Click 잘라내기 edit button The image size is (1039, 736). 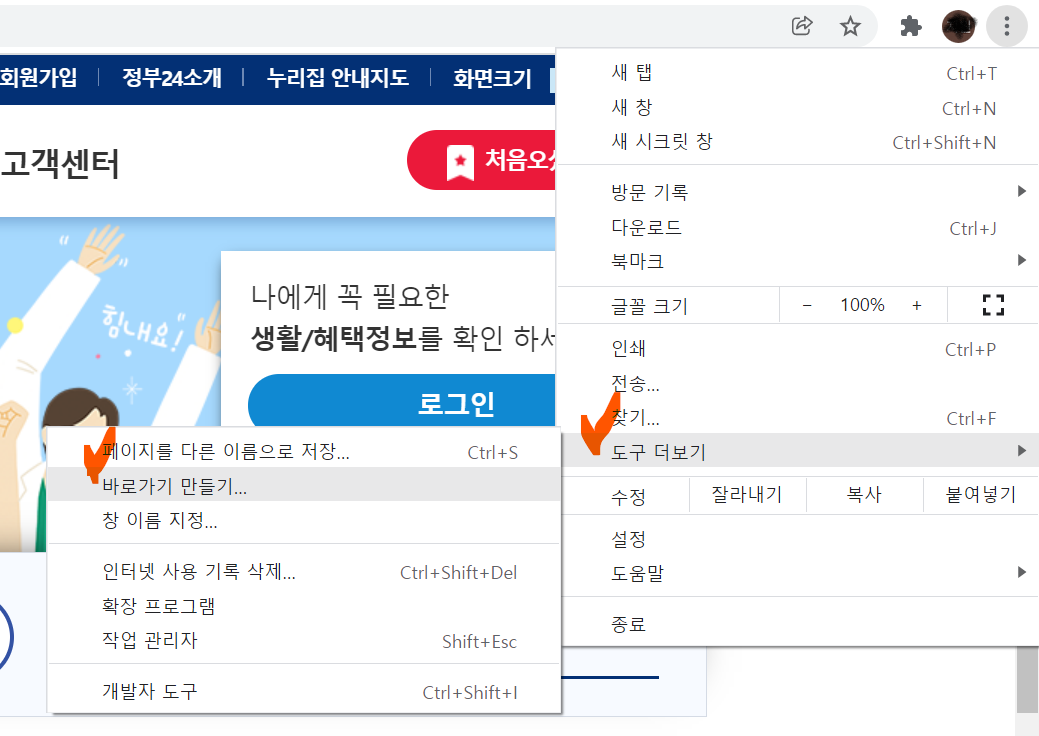pyautogui.click(x=747, y=494)
